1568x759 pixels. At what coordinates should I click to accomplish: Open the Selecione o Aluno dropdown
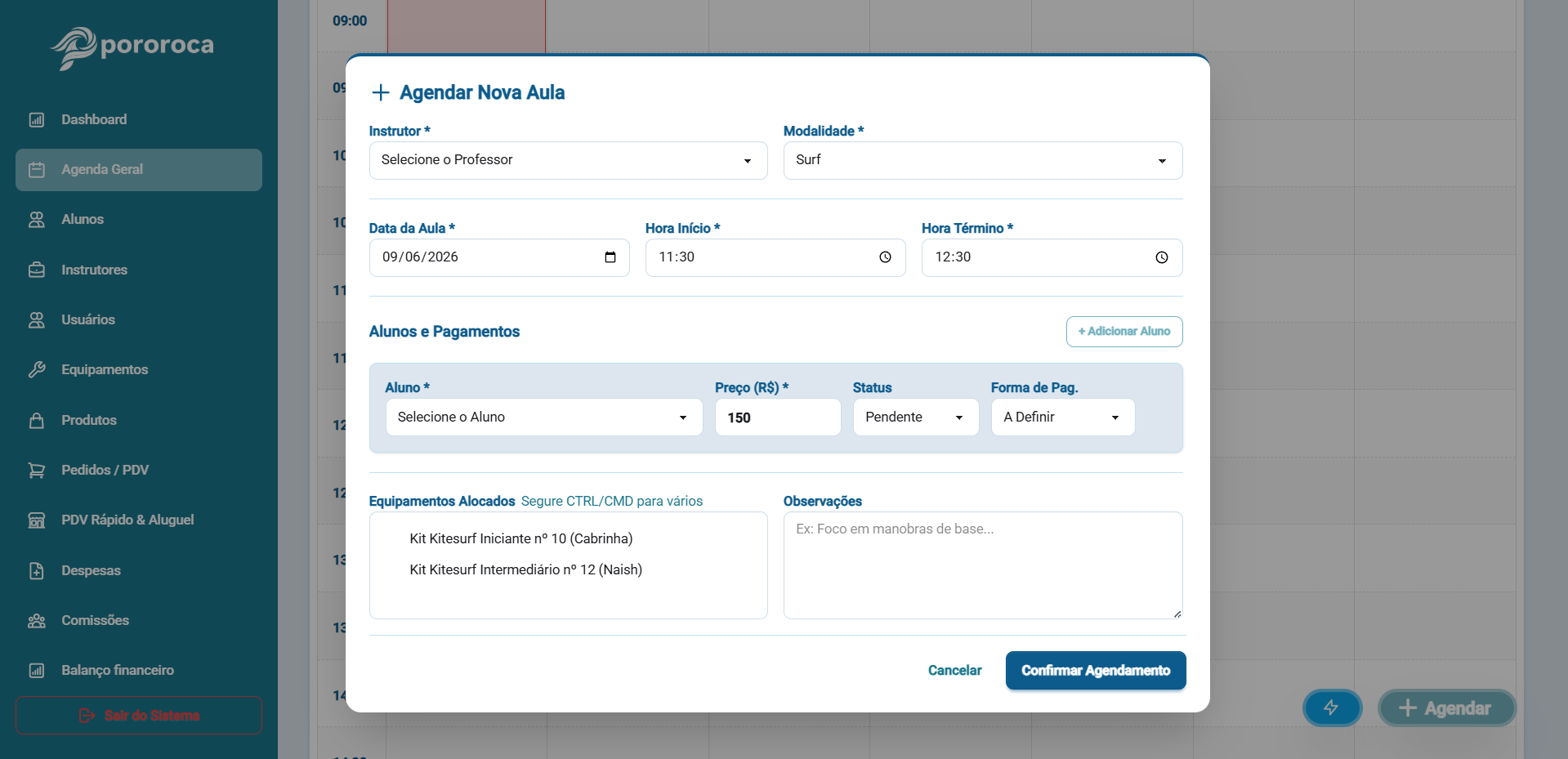click(x=544, y=417)
